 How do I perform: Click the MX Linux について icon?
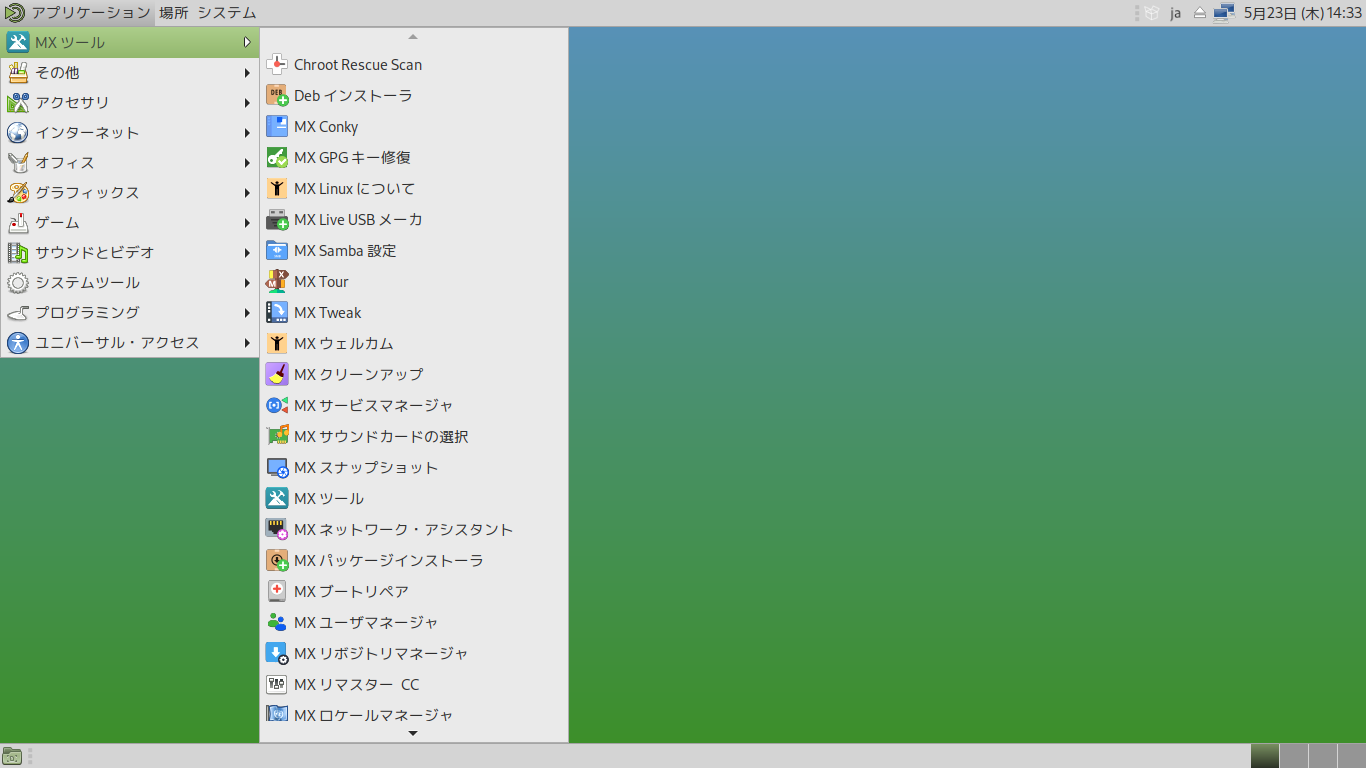point(277,189)
